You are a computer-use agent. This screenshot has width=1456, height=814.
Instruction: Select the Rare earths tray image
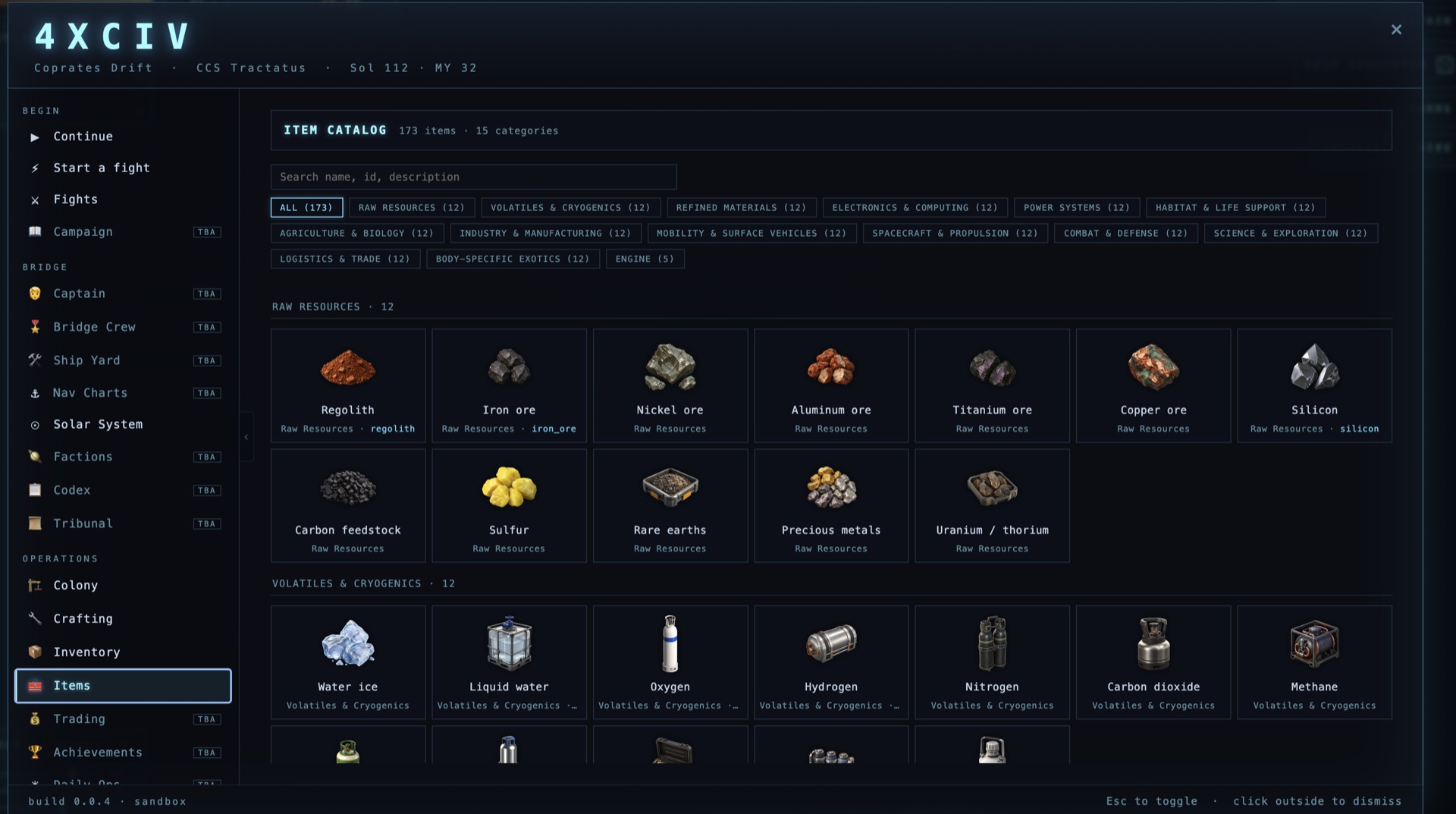(x=670, y=487)
